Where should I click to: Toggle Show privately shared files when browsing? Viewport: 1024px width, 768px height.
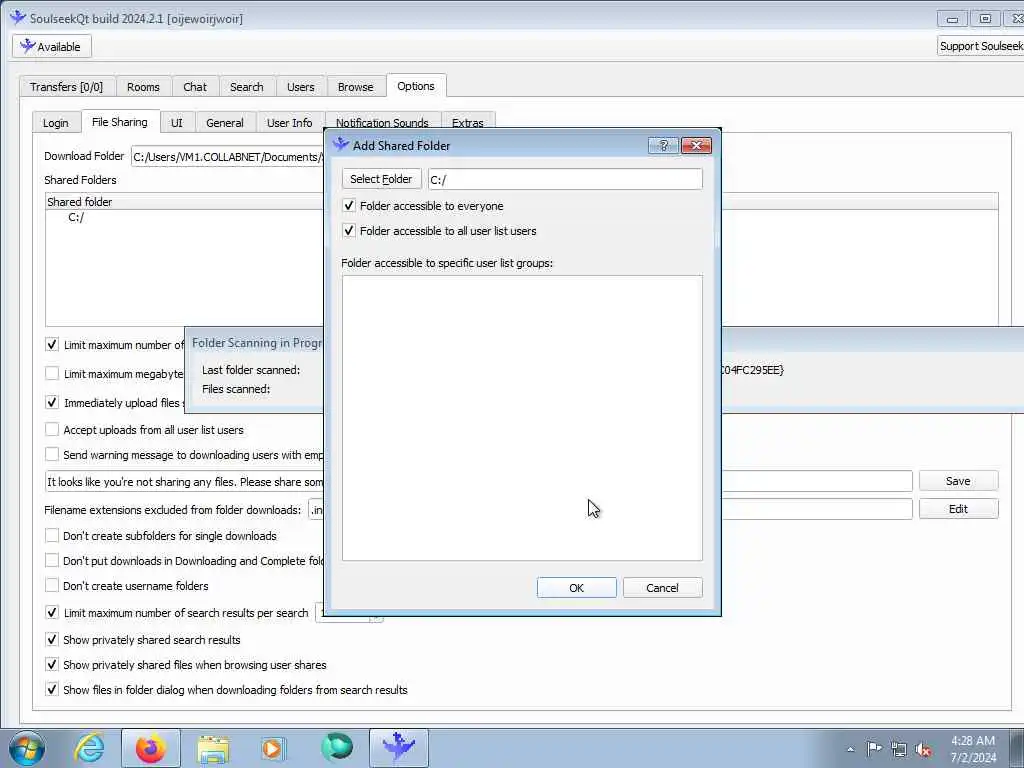tap(52, 664)
